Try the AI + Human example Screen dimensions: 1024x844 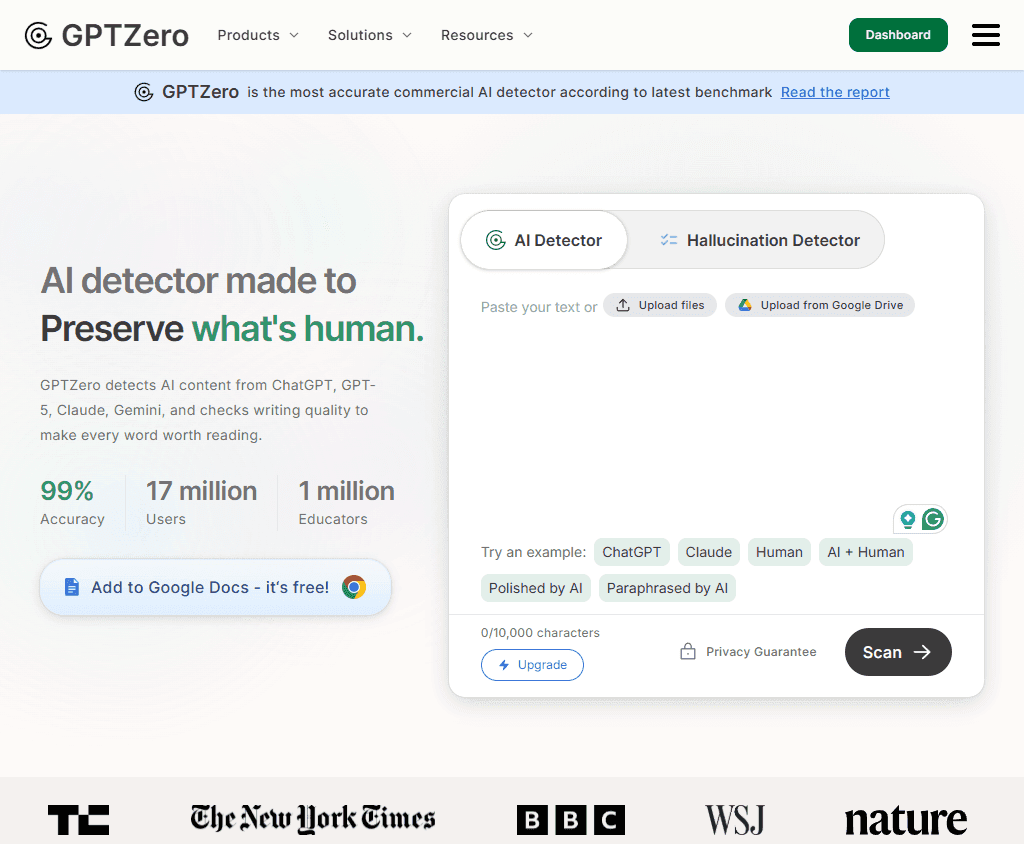tap(866, 552)
